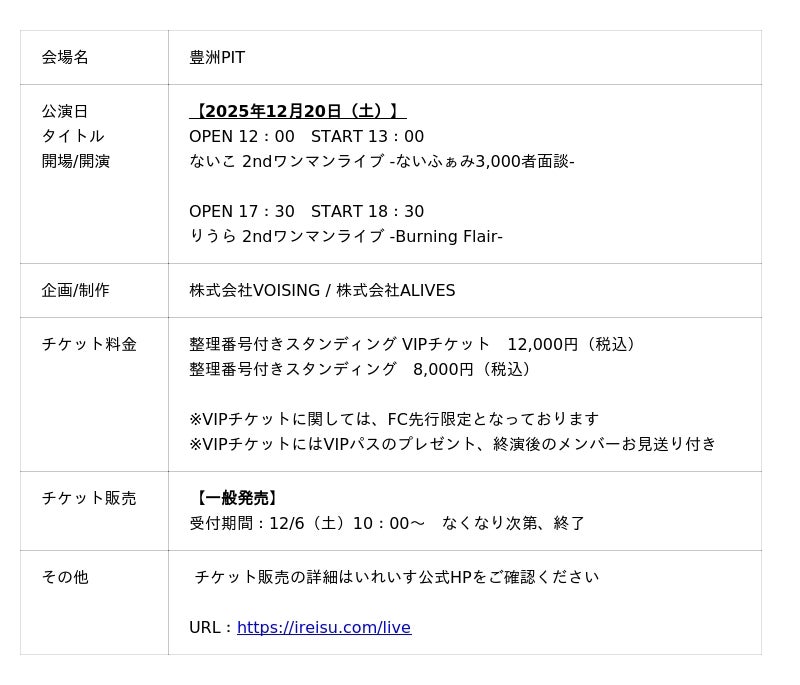Viewport: 800px width, 685px height.
Task: Select the FC先行限定 VIP ticket note
Action: (394, 419)
